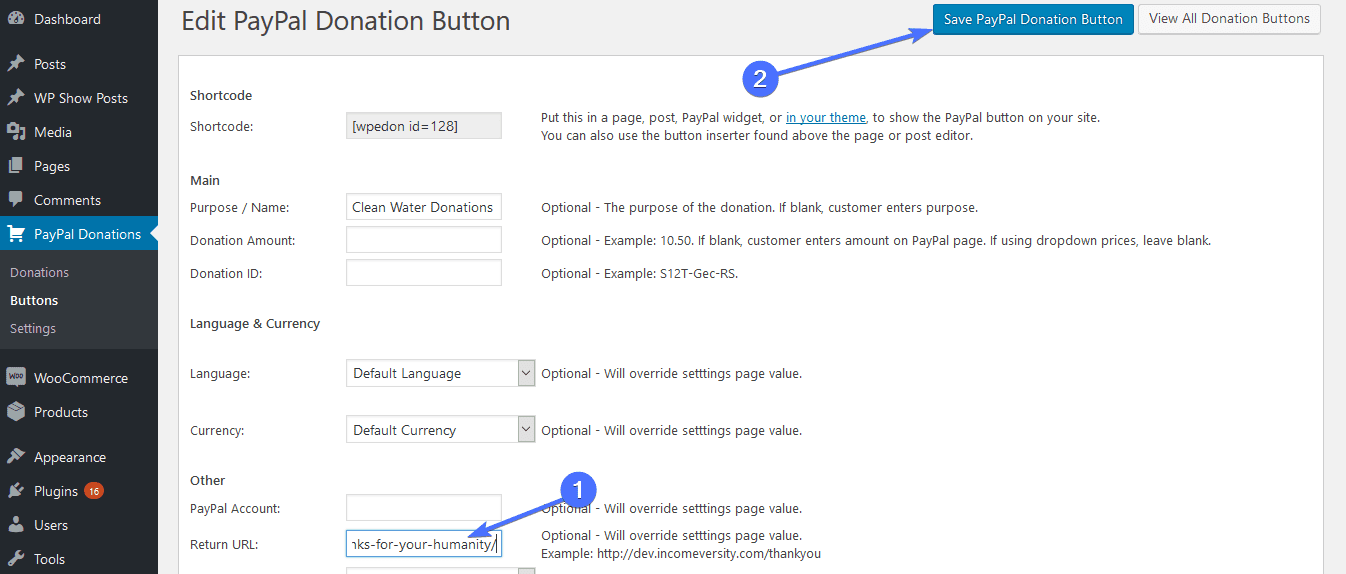Click the Dashboard gauge icon
1346x574 pixels.
click(x=16, y=19)
